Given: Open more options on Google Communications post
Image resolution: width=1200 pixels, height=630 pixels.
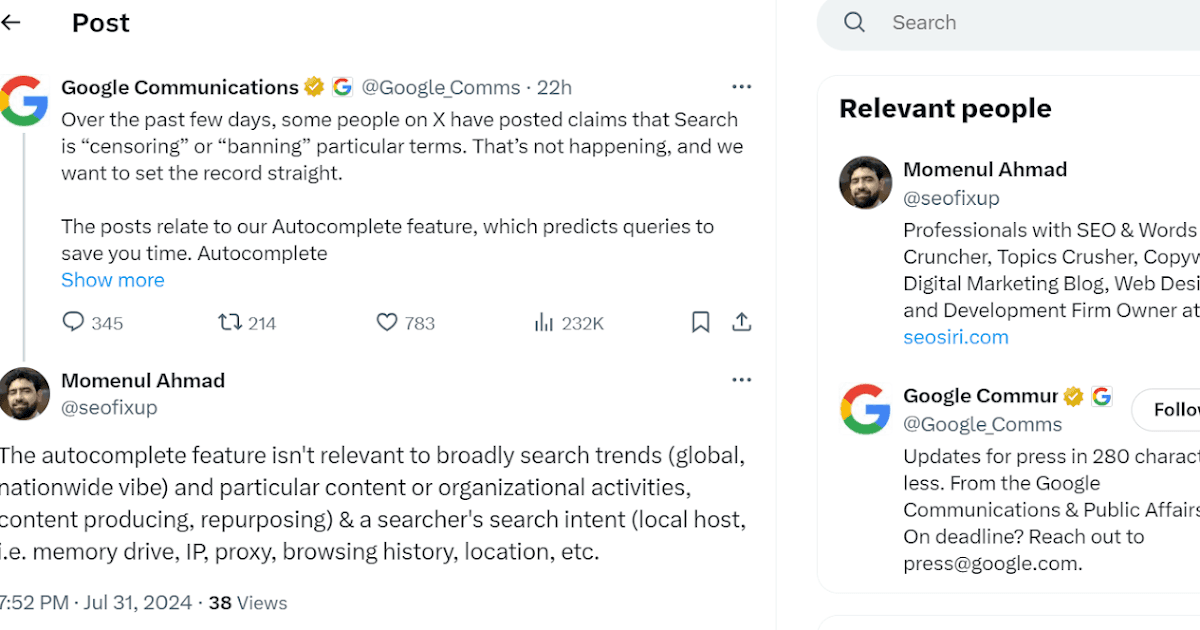Looking at the screenshot, I should (741, 87).
